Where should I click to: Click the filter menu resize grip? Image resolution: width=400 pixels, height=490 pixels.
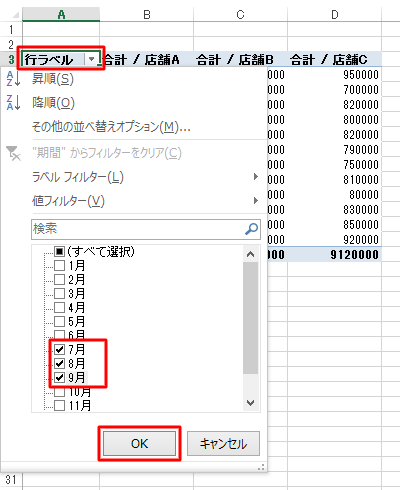(x=262, y=467)
